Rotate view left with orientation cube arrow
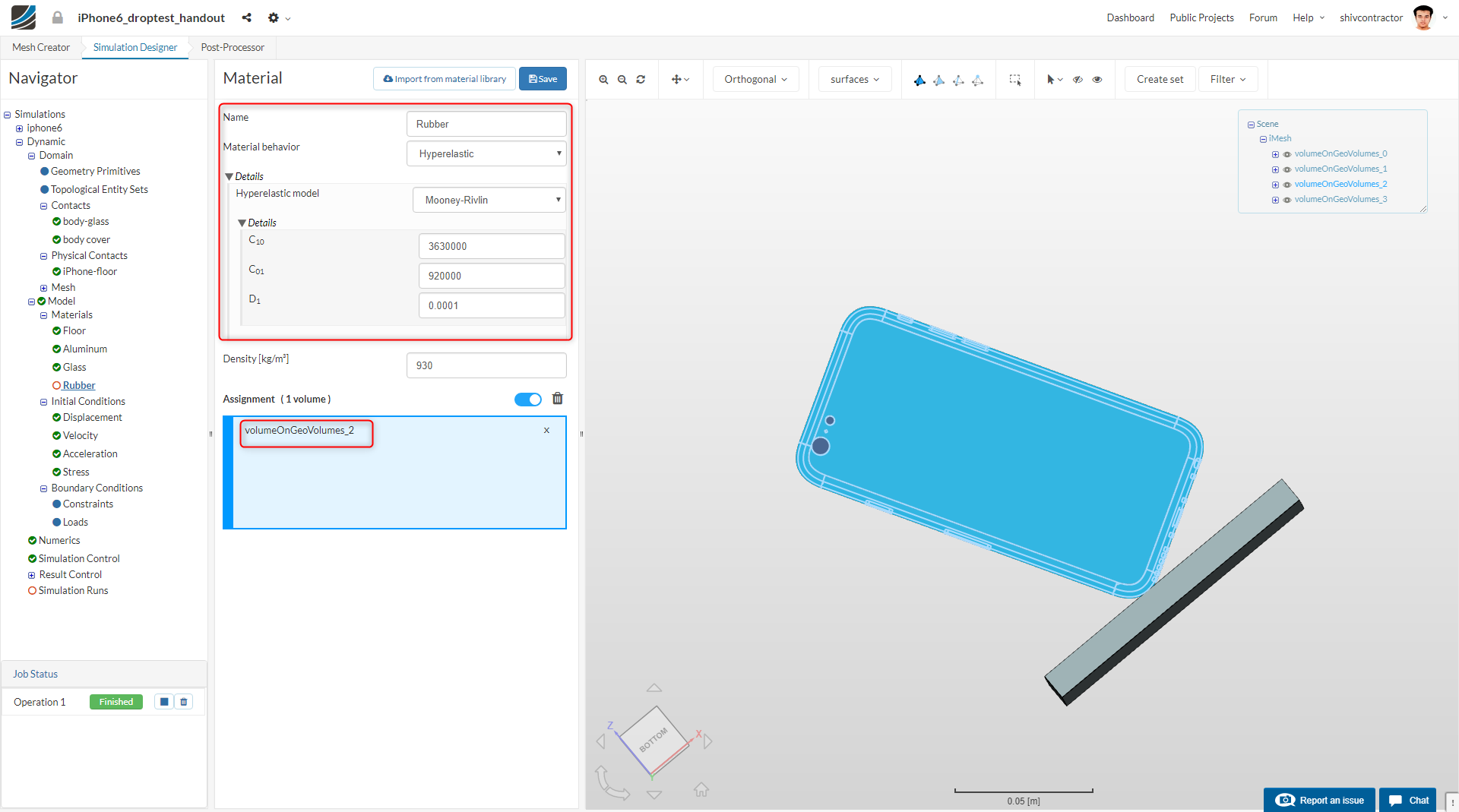The image size is (1459, 812). point(601,741)
